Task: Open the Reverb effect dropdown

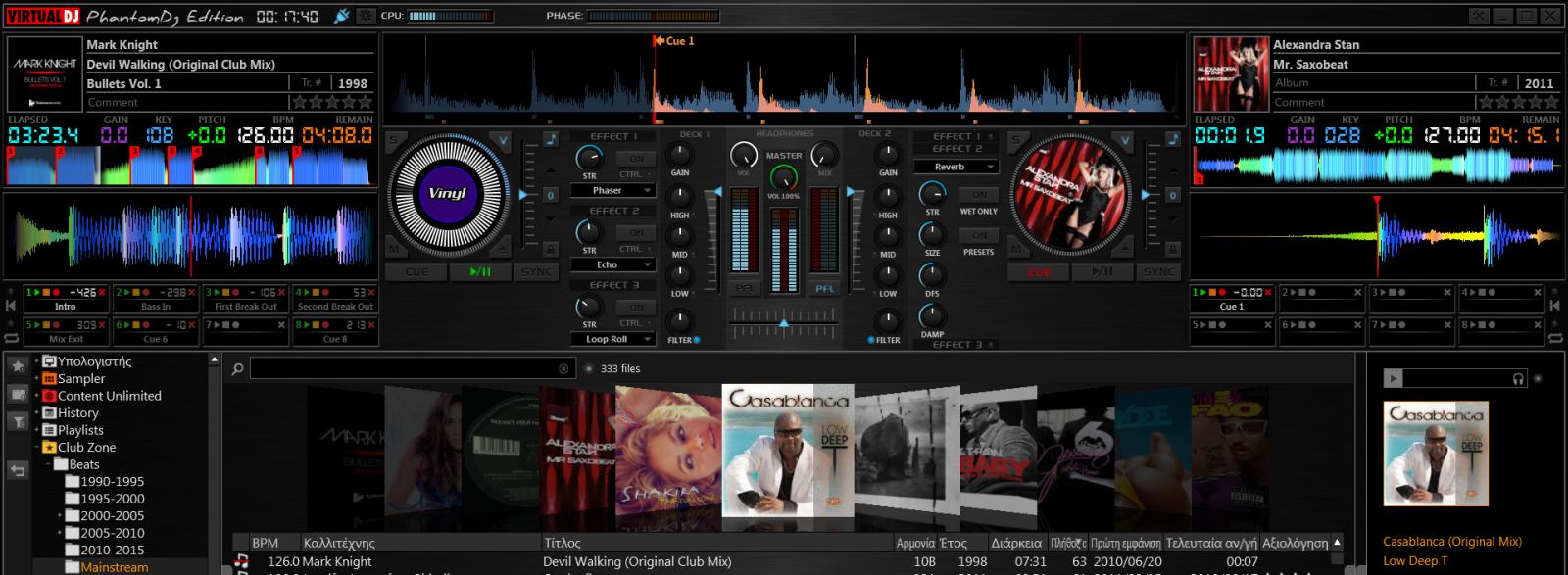Action: (955, 167)
